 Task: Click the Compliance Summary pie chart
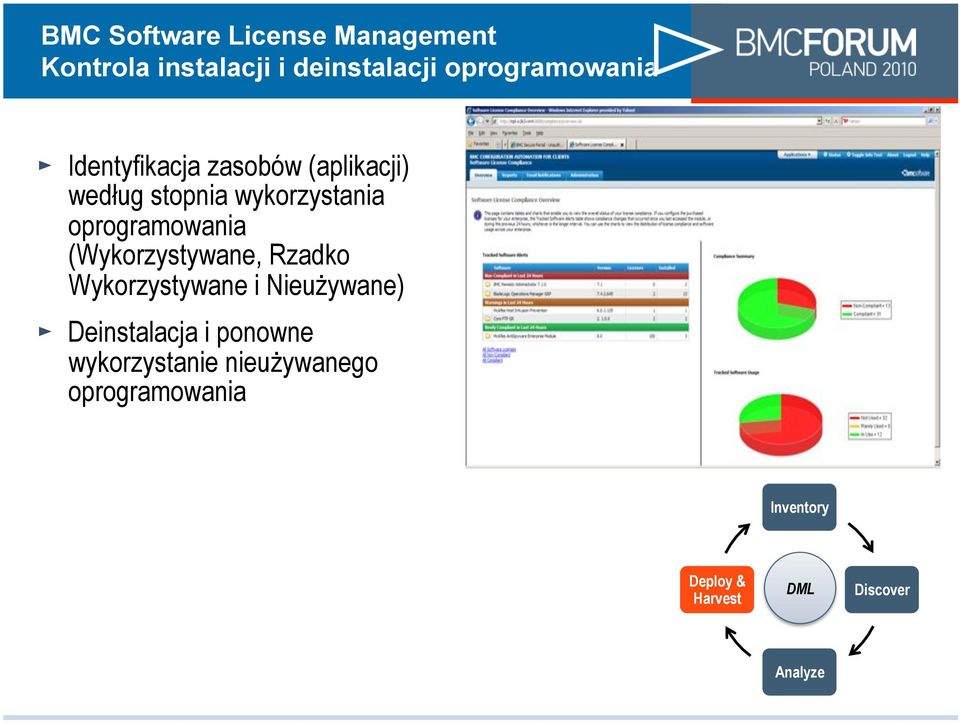[x=777, y=308]
